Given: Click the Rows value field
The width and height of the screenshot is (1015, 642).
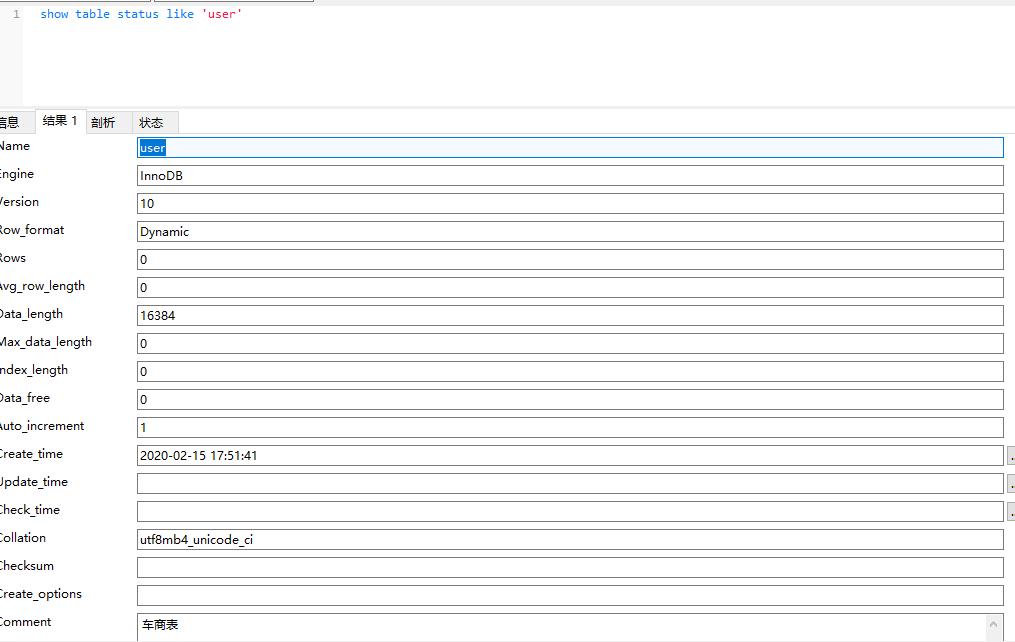Looking at the screenshot, I should [x=570, y=260].
